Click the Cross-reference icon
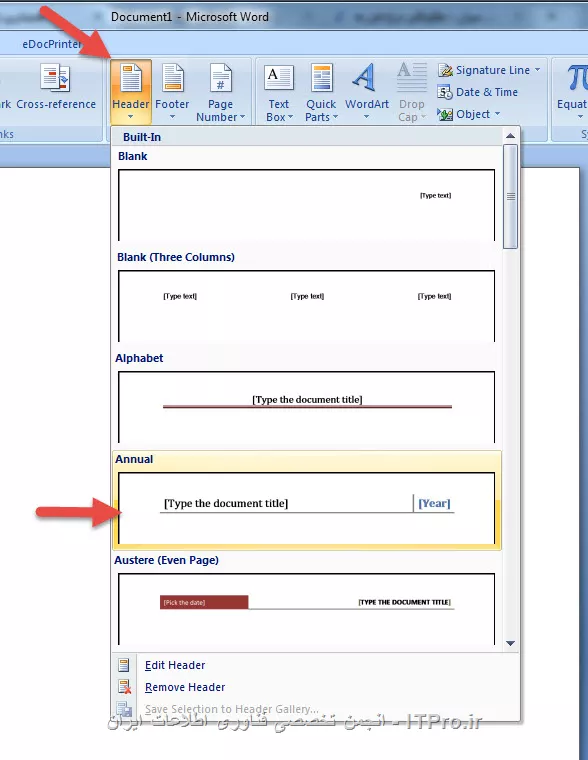 pos(55,78)
